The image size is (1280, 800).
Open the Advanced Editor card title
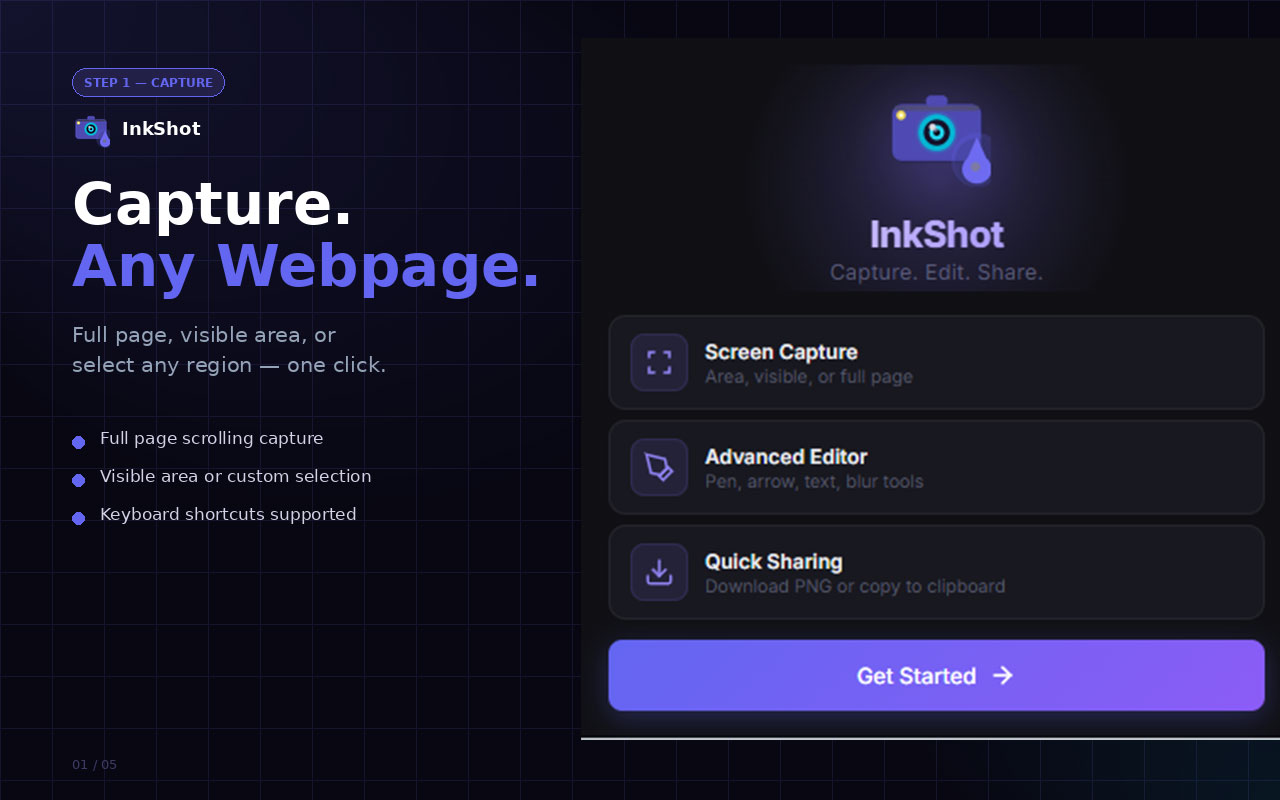click(x=786, y=457)
